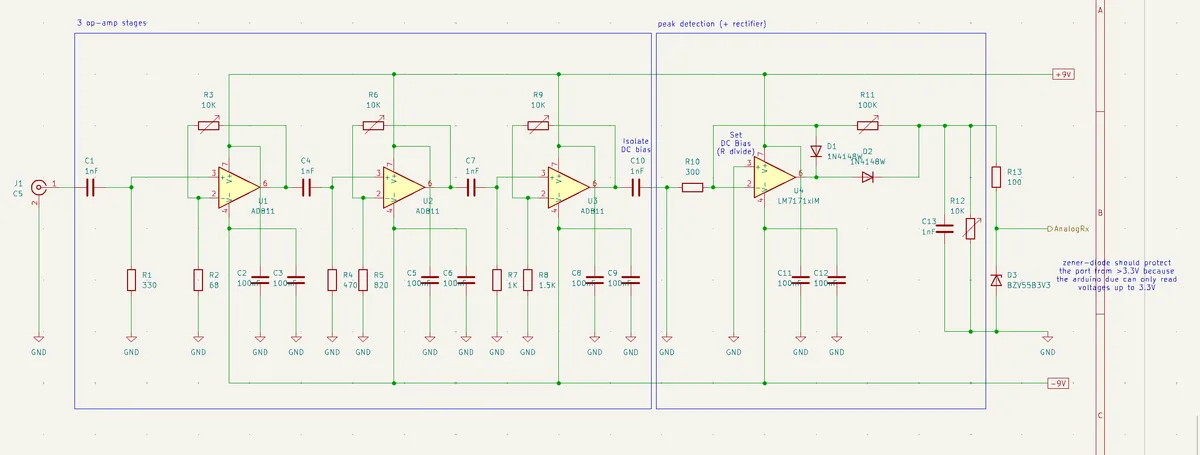Select diode D2 symbol
The image size is (1200, 455).
(867, 176)
